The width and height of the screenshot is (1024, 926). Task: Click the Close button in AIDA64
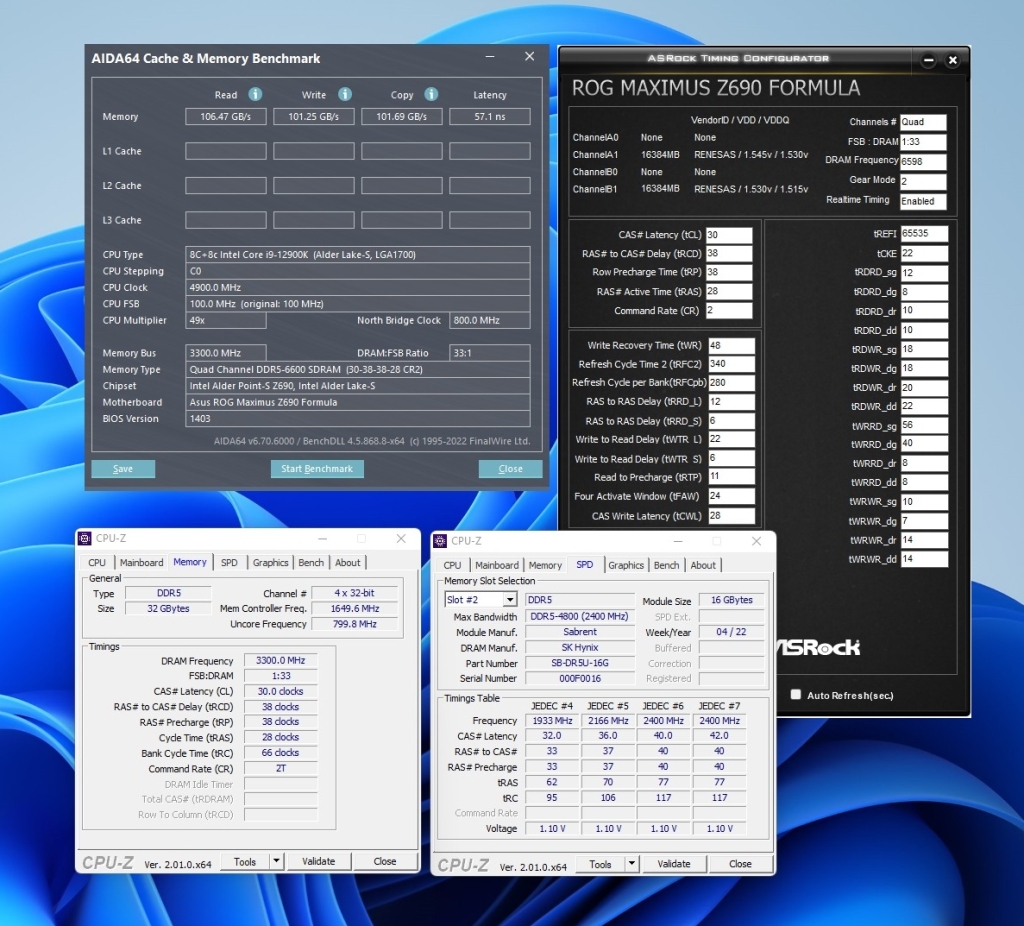(510, 469)
